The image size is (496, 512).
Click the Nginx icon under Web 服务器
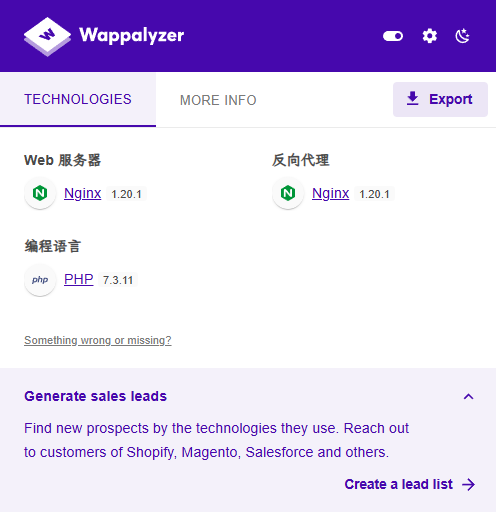pos(40,193)
